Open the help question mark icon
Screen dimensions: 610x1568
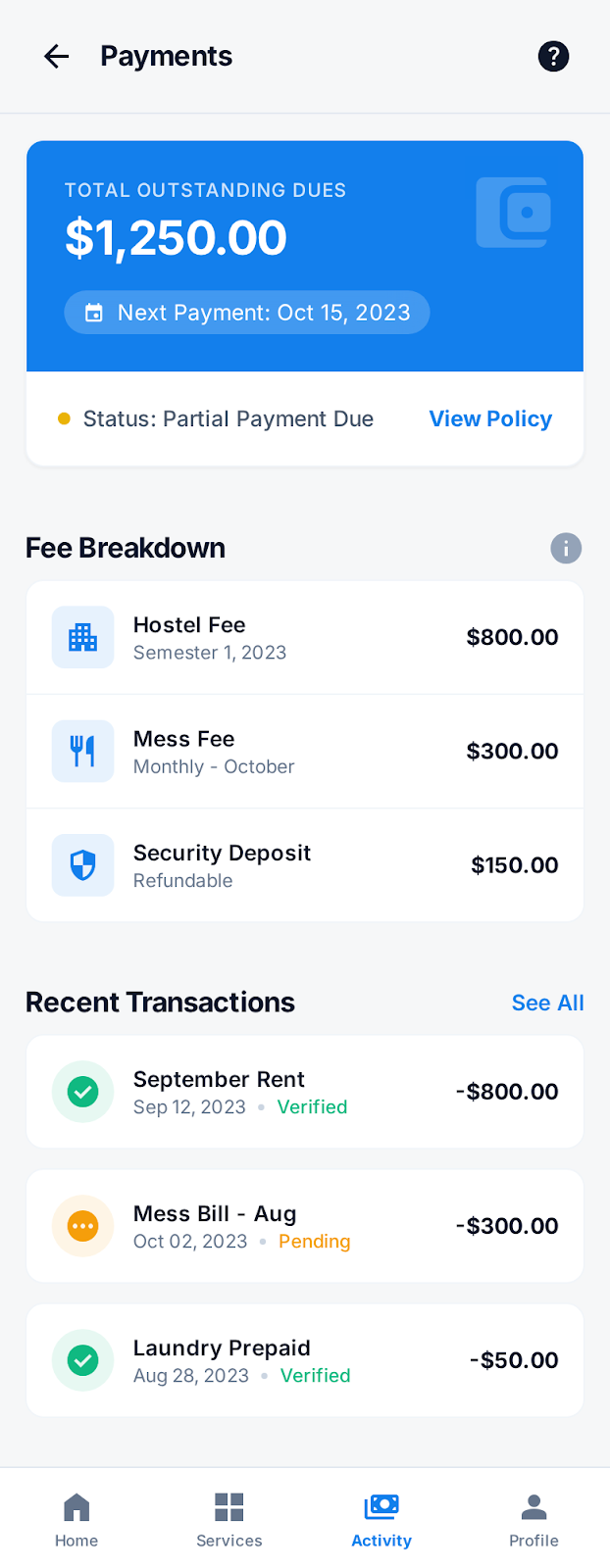click(553, 57)
